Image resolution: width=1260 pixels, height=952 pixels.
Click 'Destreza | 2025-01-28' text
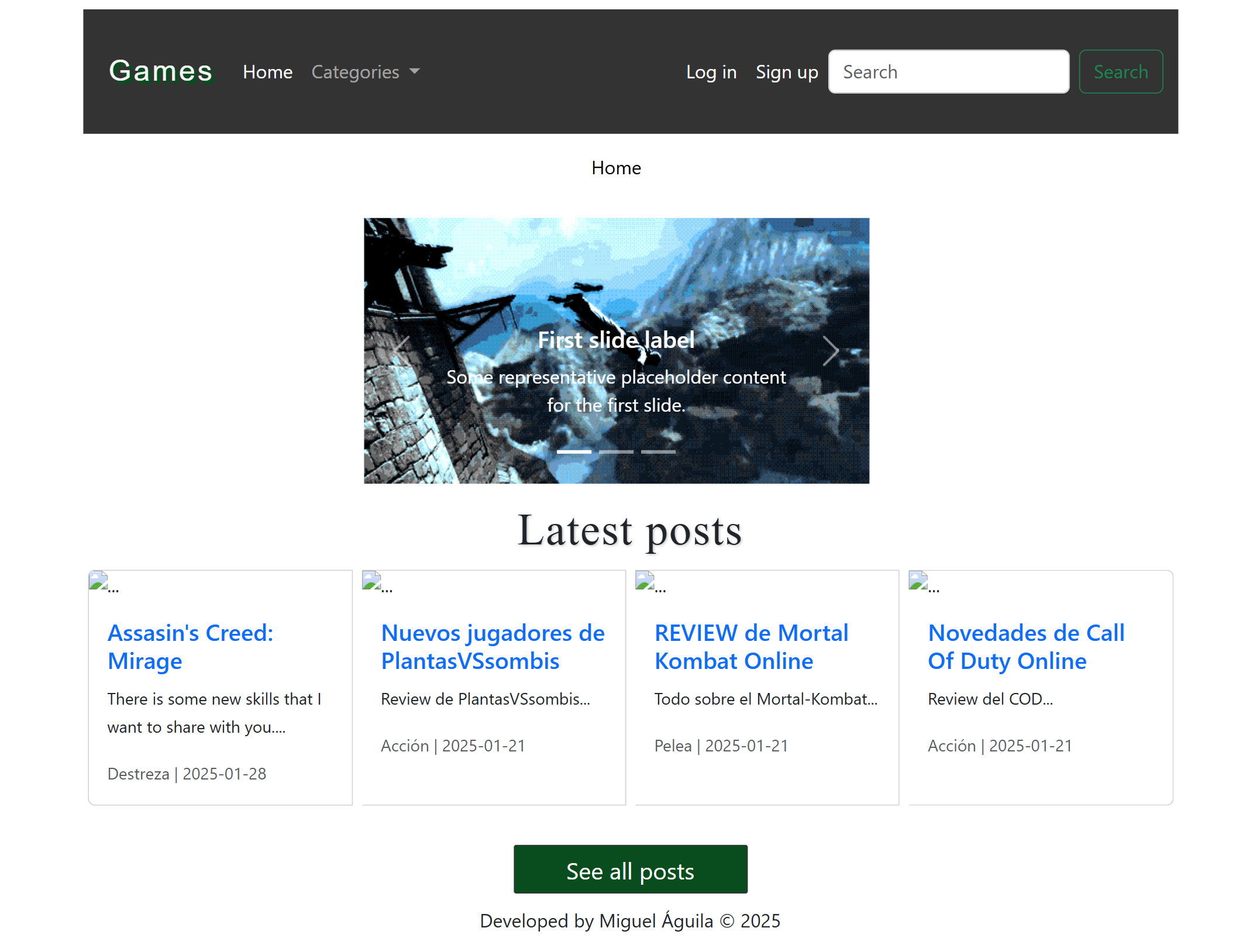(187, 774)
